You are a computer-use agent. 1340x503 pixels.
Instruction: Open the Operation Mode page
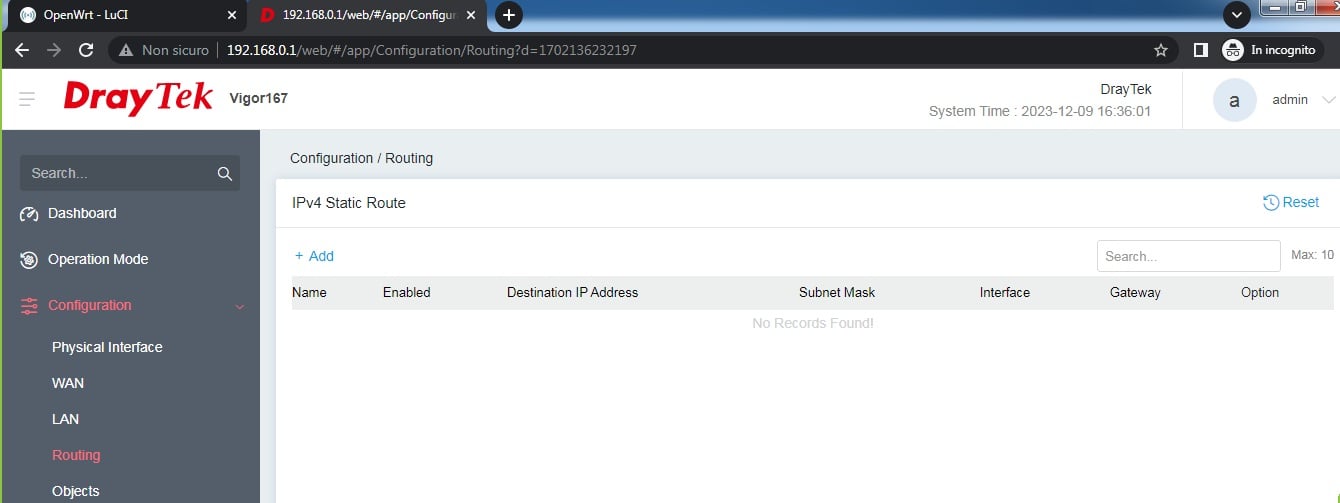pos(98,259)
